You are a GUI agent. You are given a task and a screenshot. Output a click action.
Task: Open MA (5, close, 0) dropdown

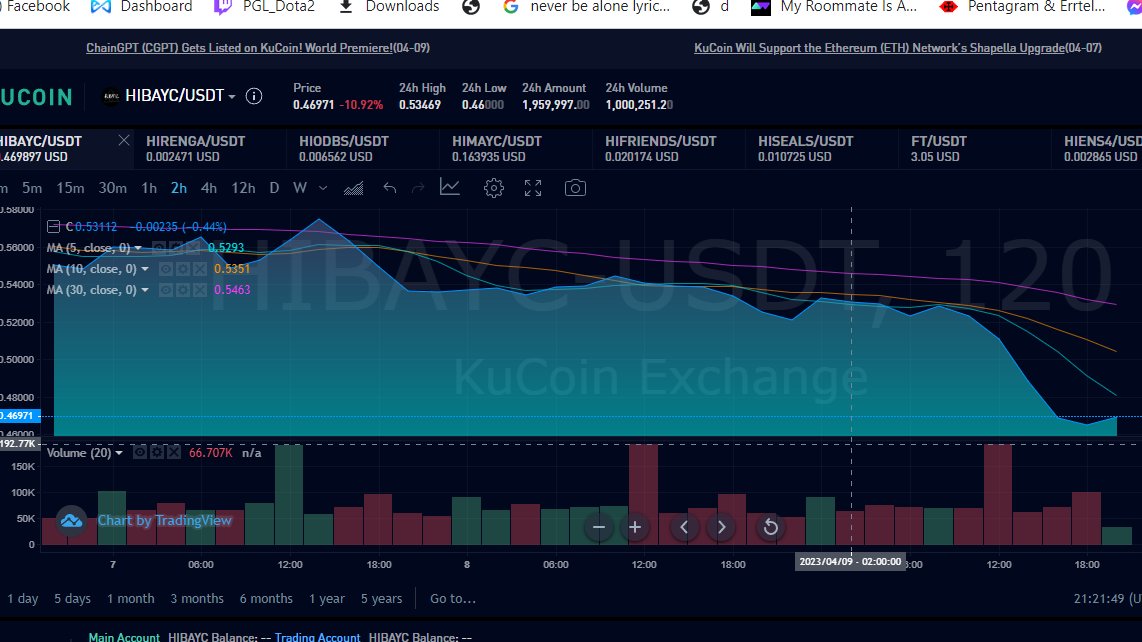tap(138, 248)
